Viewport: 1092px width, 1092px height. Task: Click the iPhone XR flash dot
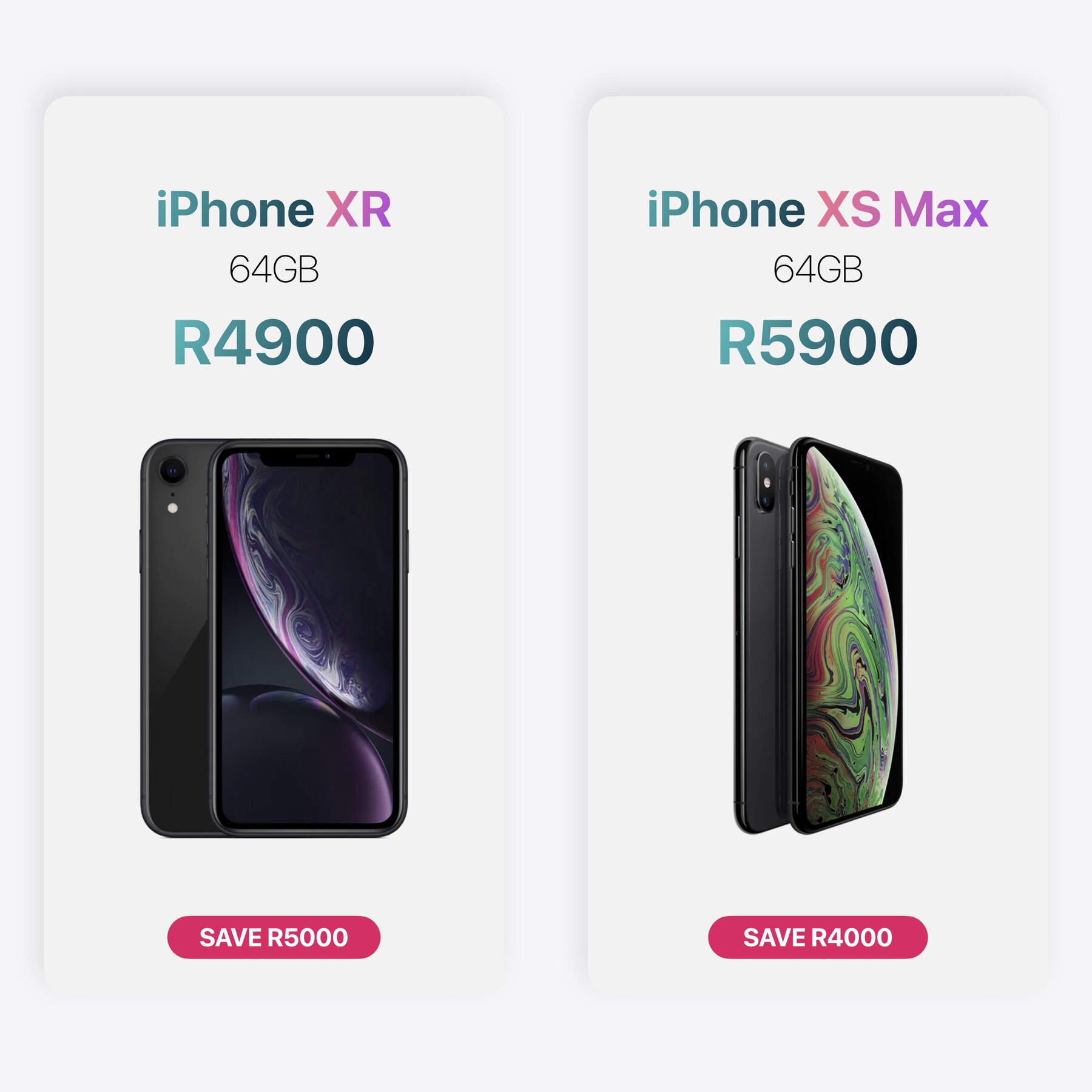(173, 508)
